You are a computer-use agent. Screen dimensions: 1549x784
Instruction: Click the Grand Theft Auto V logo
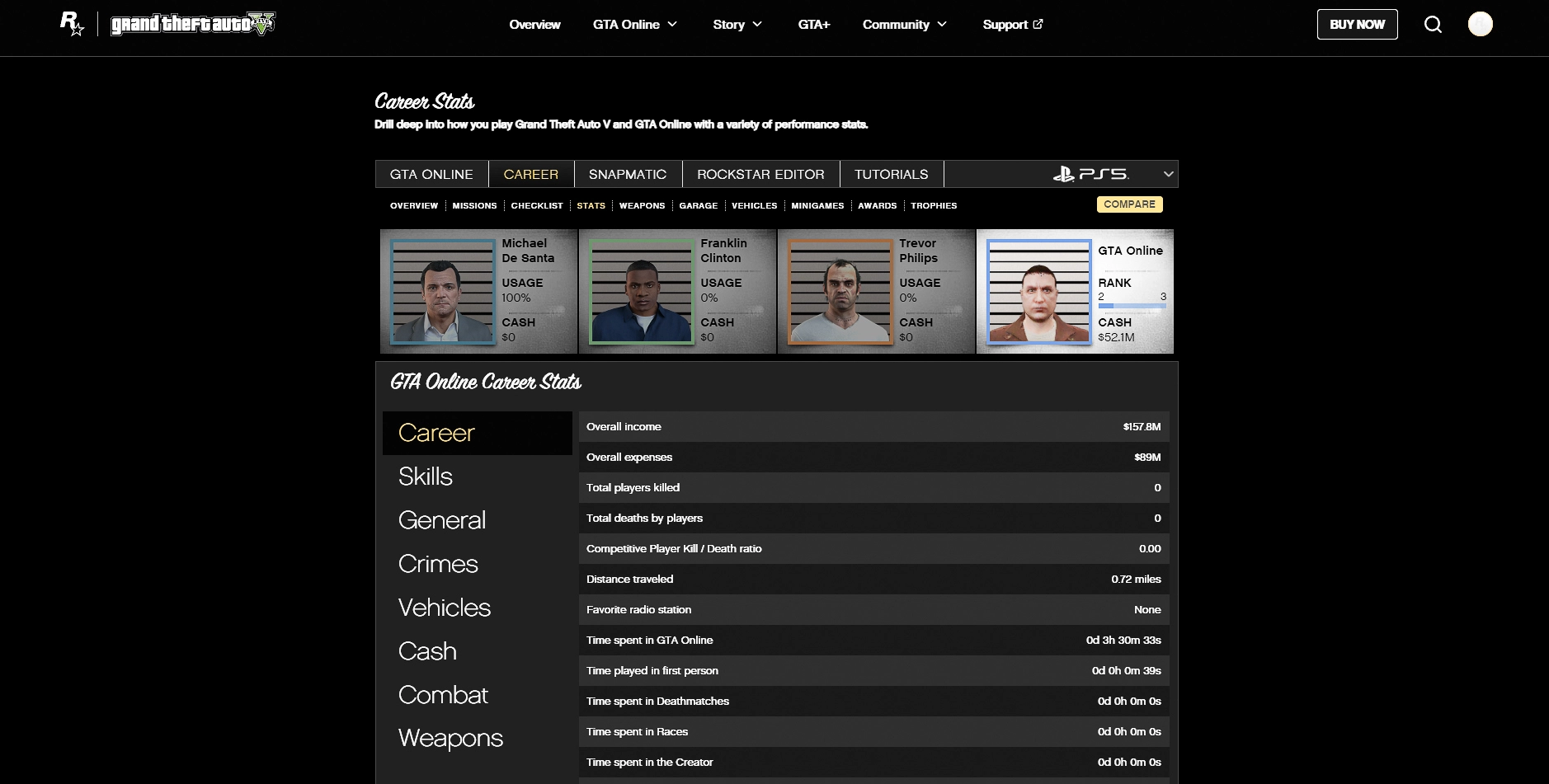point(193,24)
